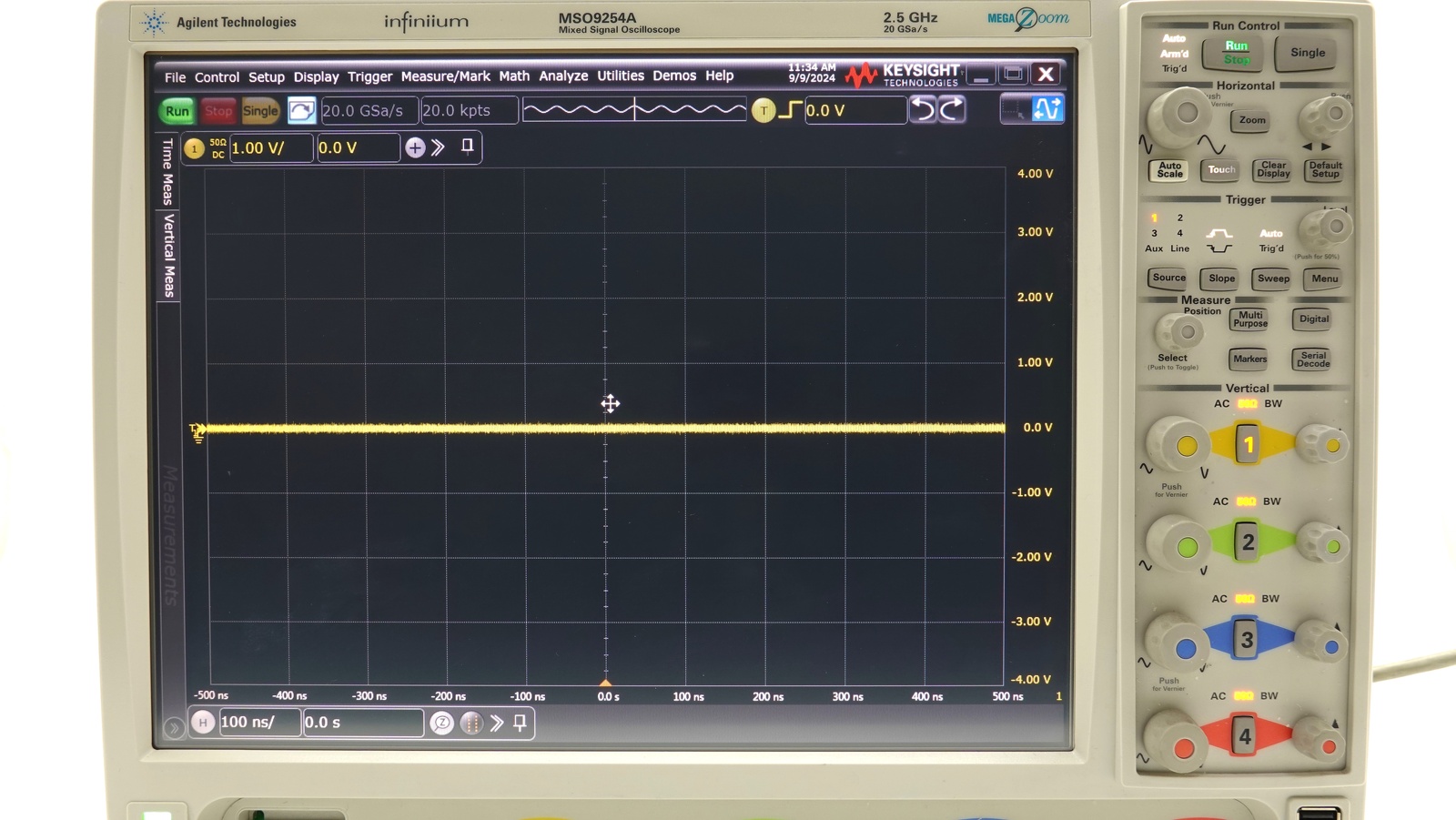Push the Auto Scale hardware key
The height and width of the screenshot is (820, 1456).
tap(1169, 170)
